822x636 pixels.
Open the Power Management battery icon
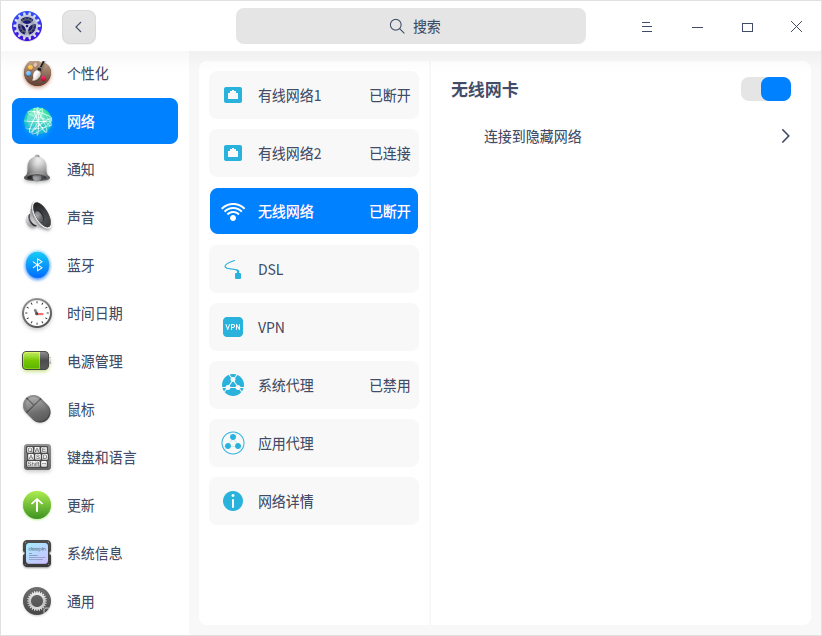36,361
